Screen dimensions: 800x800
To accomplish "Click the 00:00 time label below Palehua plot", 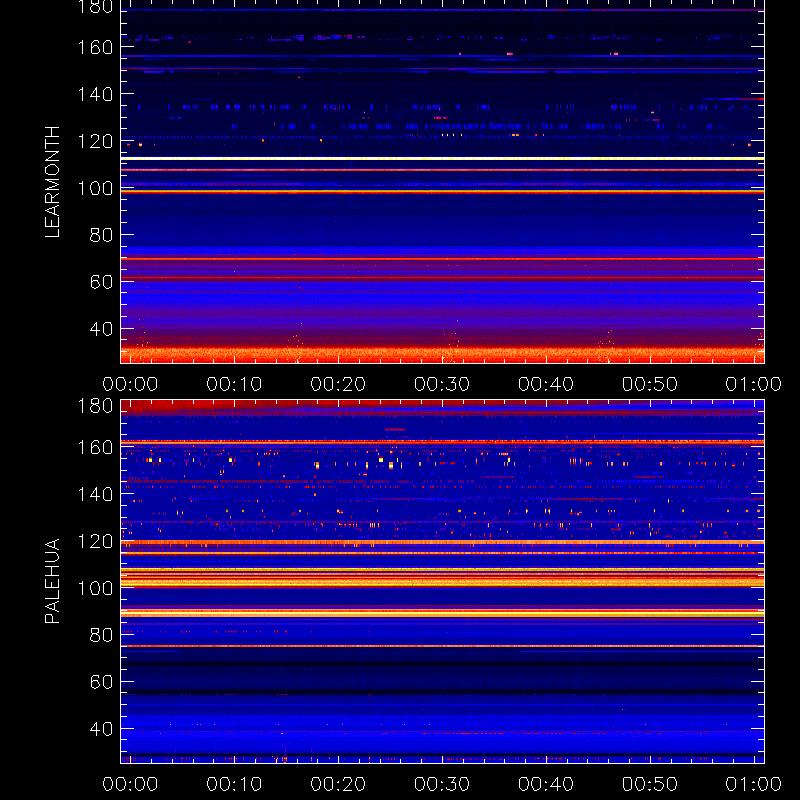I will (130, 784).
